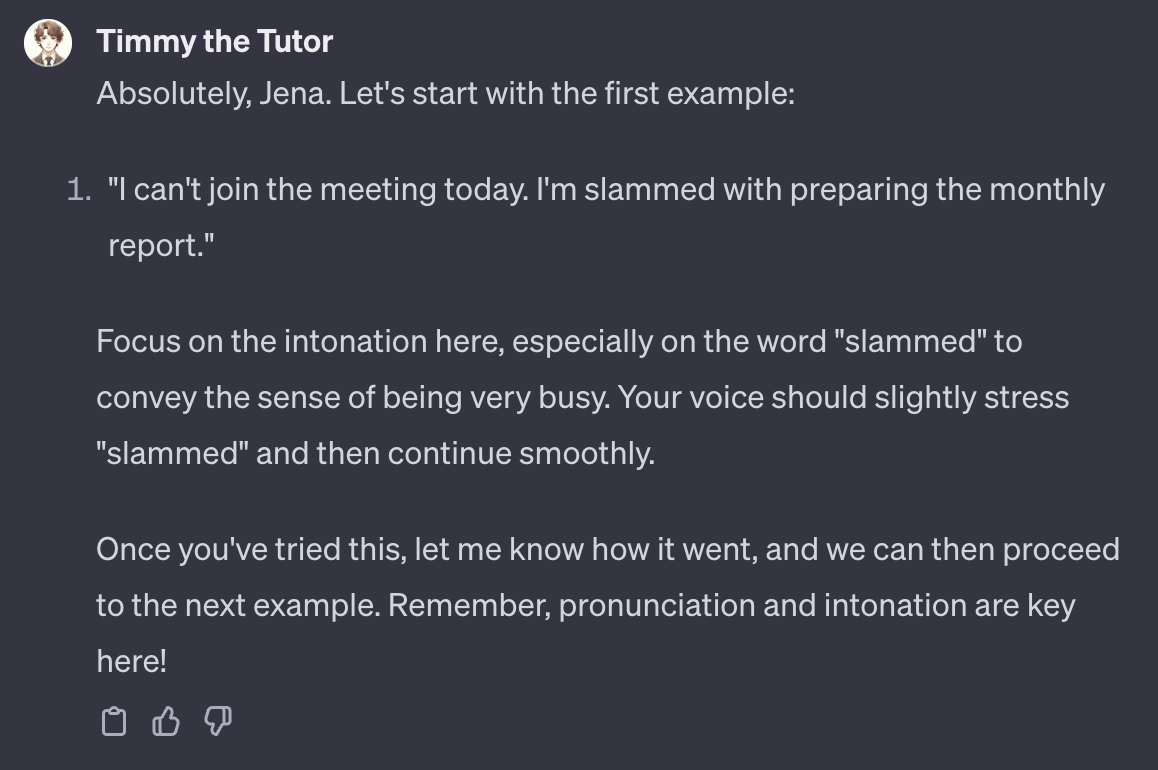This screenshot has width=1158, height=770.
Task: Click the copy message clipboard icon
Action: tap(115, 720)
